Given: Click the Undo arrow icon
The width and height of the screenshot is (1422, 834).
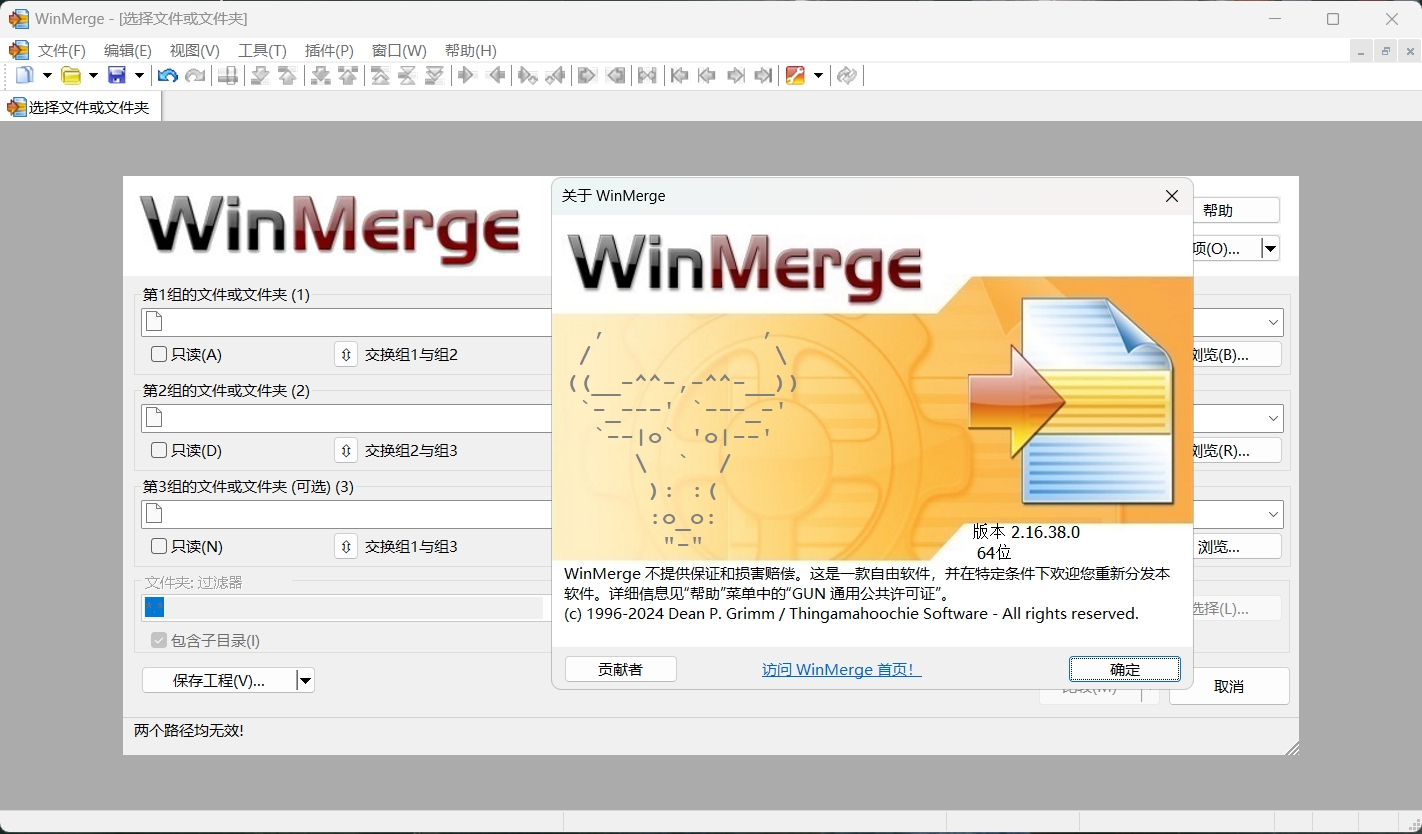Looking at the screenshot, I should (x=168, y=76).
